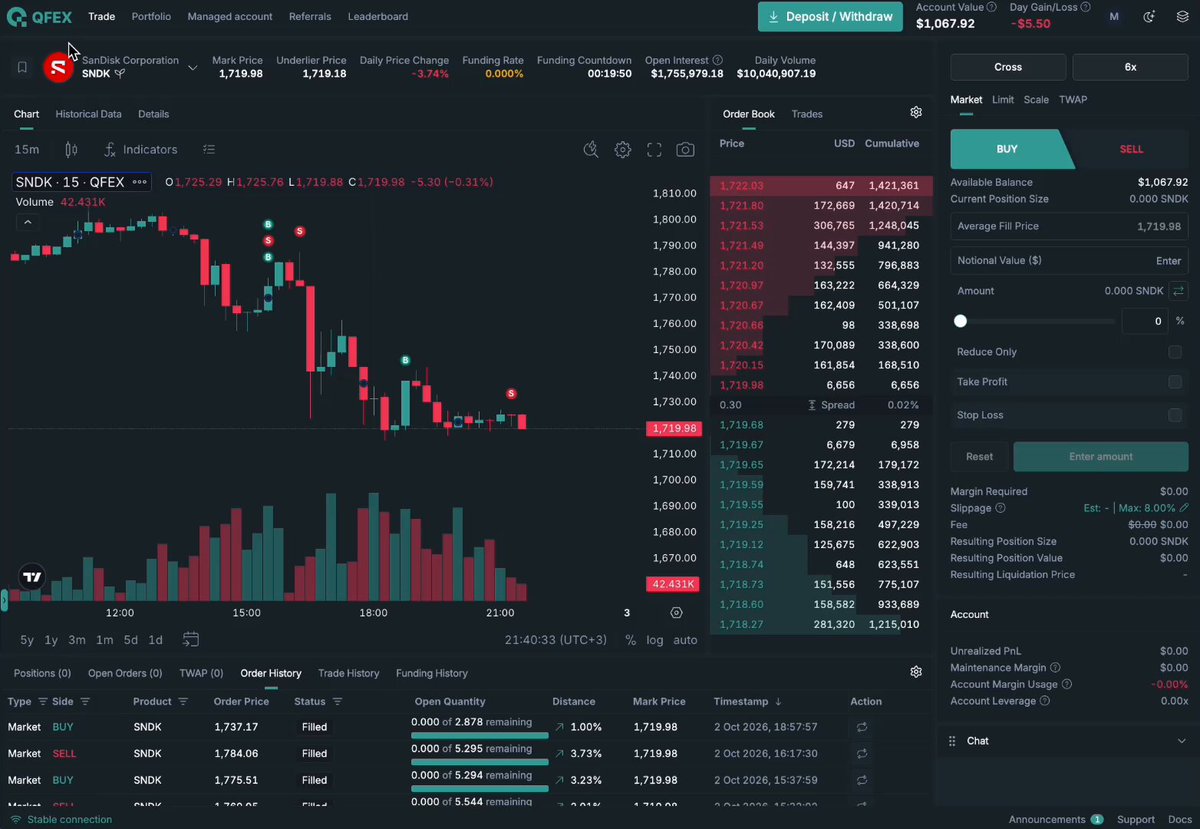Screen dimensions: 1200x829
Task: Toggle log scale on chart
Action: point(655,640)
